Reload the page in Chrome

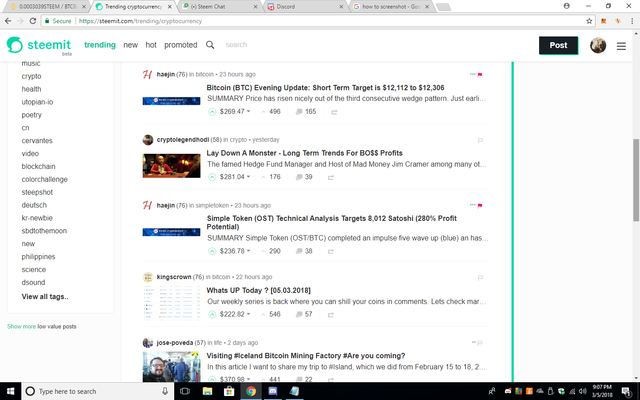[x=33, y=21]
